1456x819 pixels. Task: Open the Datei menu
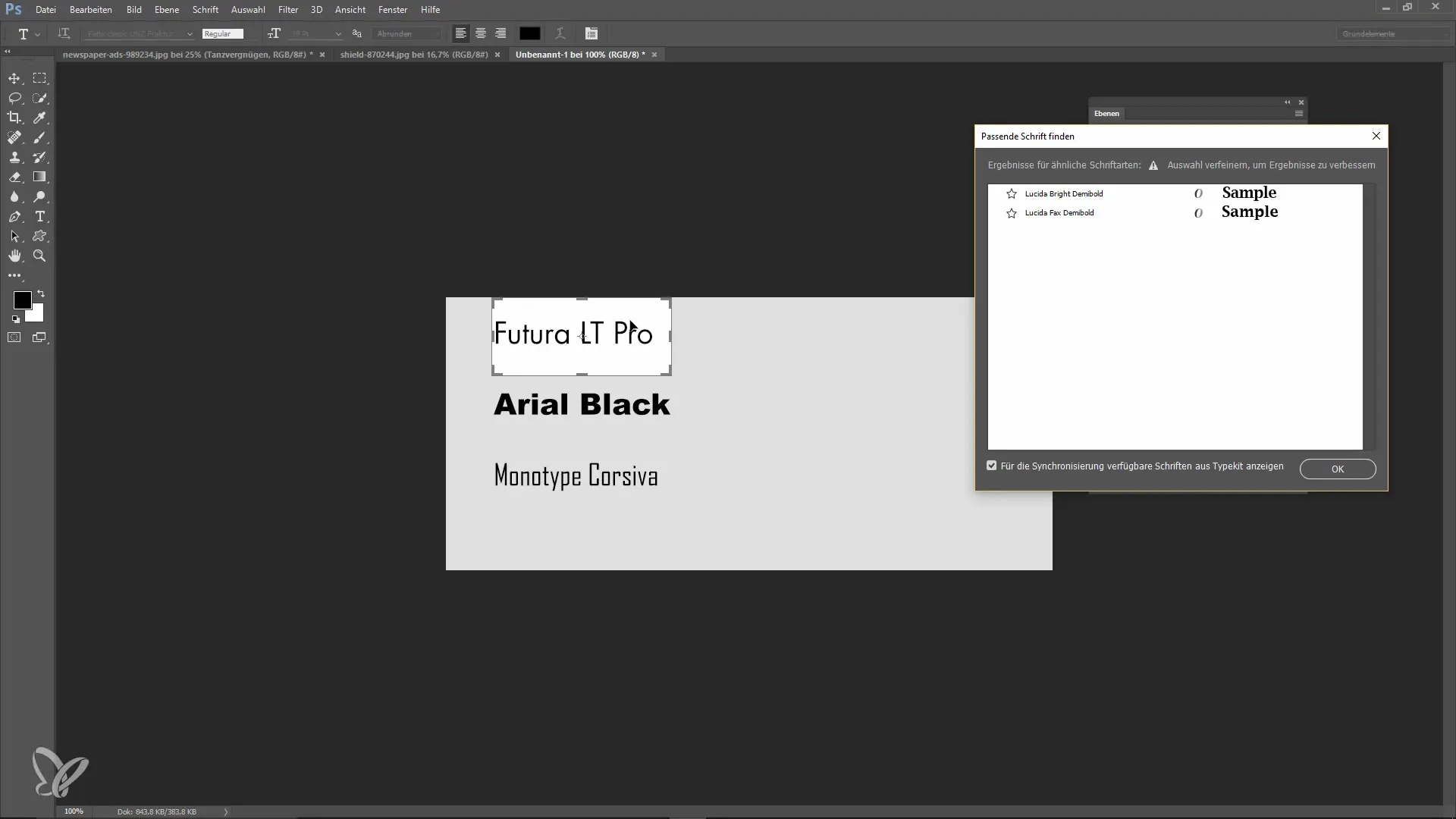[45, 10]
